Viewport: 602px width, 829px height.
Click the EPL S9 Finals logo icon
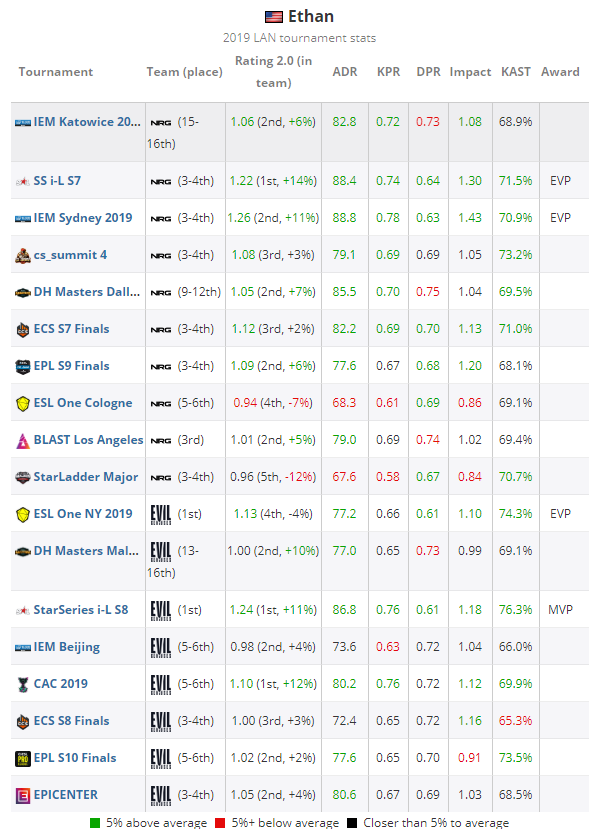(23, 366)
